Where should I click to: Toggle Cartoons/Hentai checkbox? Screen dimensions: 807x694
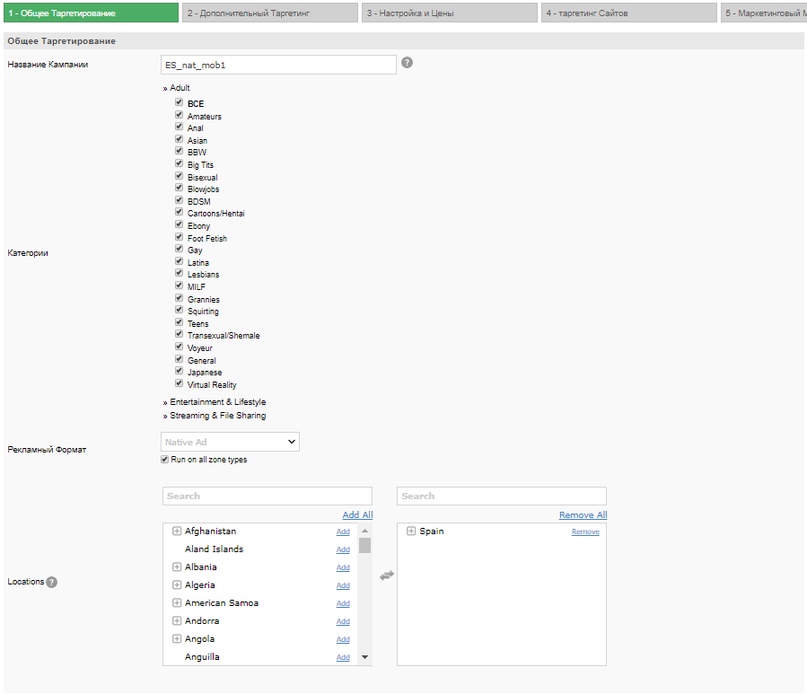coord(179,212)
